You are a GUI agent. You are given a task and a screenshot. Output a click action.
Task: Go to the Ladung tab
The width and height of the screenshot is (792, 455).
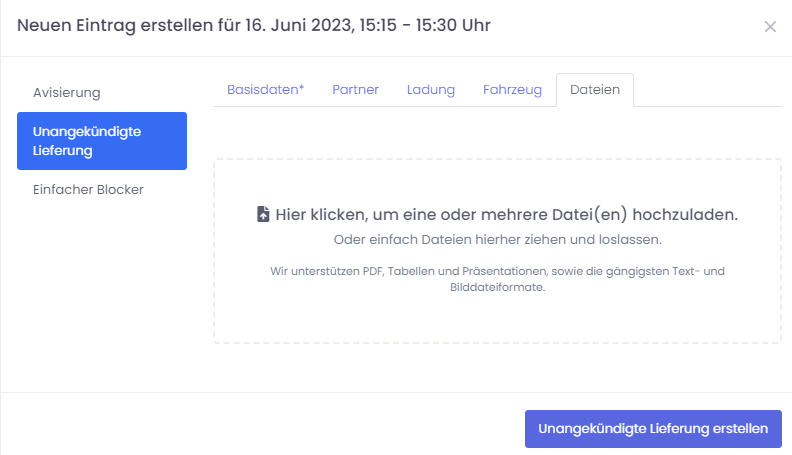tap(430, 90)
